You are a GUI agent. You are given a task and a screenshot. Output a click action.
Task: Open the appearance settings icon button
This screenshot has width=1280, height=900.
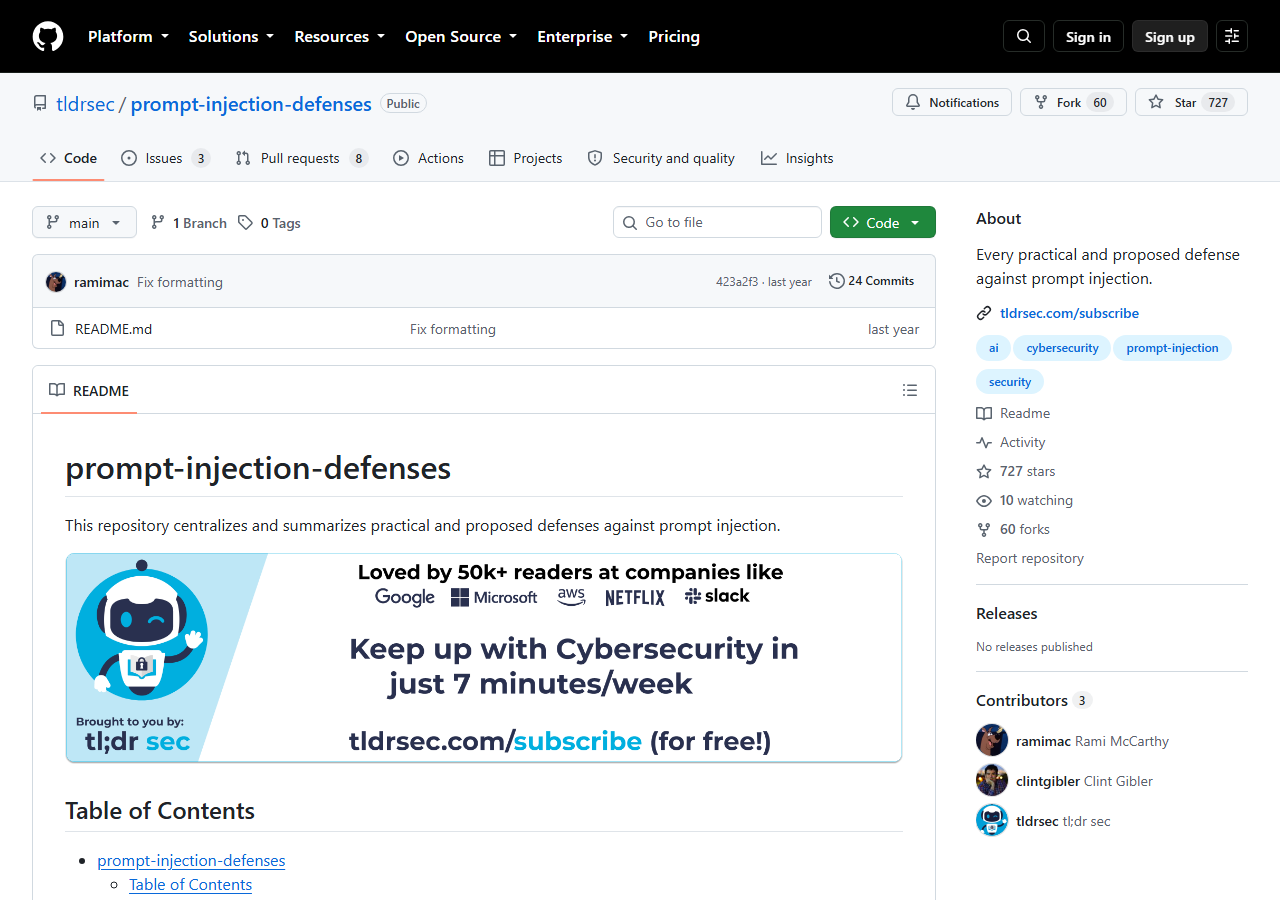click(x=1232, y=36)
